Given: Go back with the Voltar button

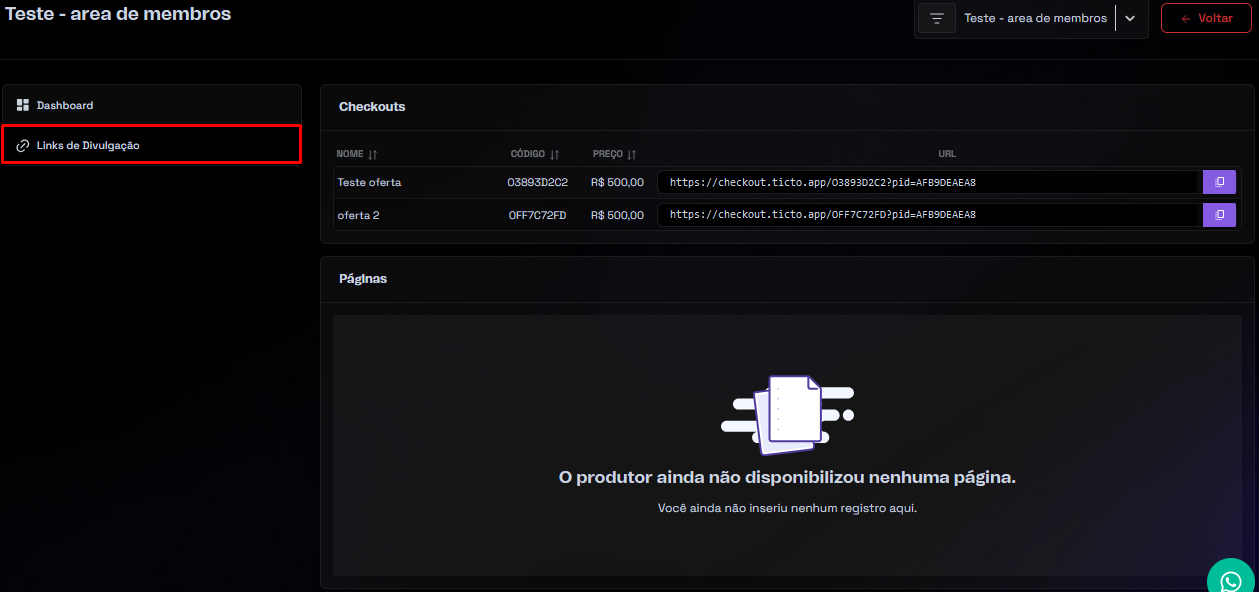Looking at the screenshot, I should (1205, 19).
